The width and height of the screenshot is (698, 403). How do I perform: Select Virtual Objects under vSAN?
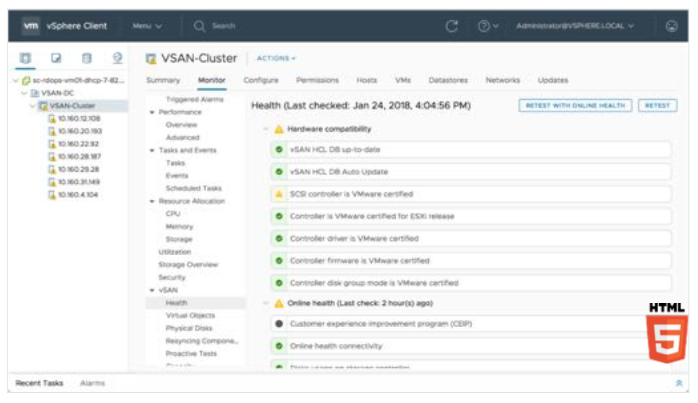pos(190,315)
